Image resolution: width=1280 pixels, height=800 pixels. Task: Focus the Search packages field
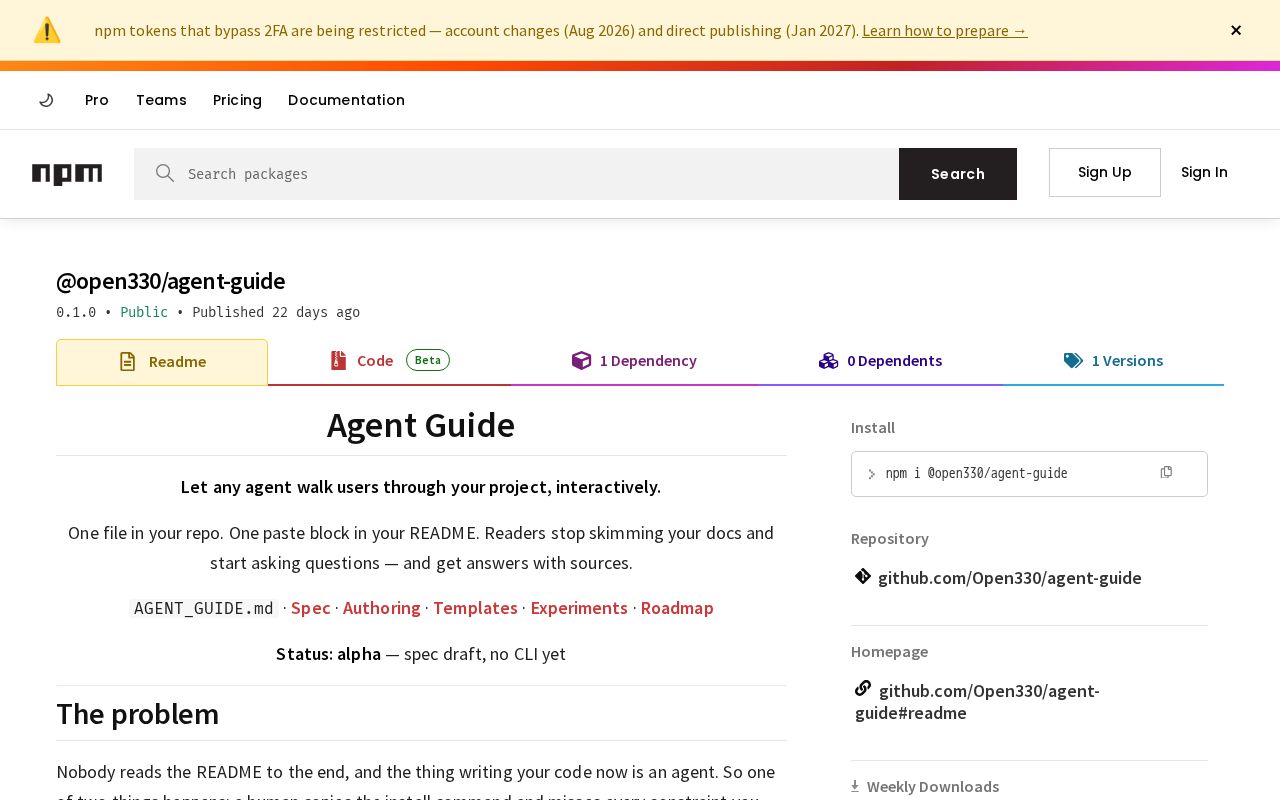coord(516,174)
